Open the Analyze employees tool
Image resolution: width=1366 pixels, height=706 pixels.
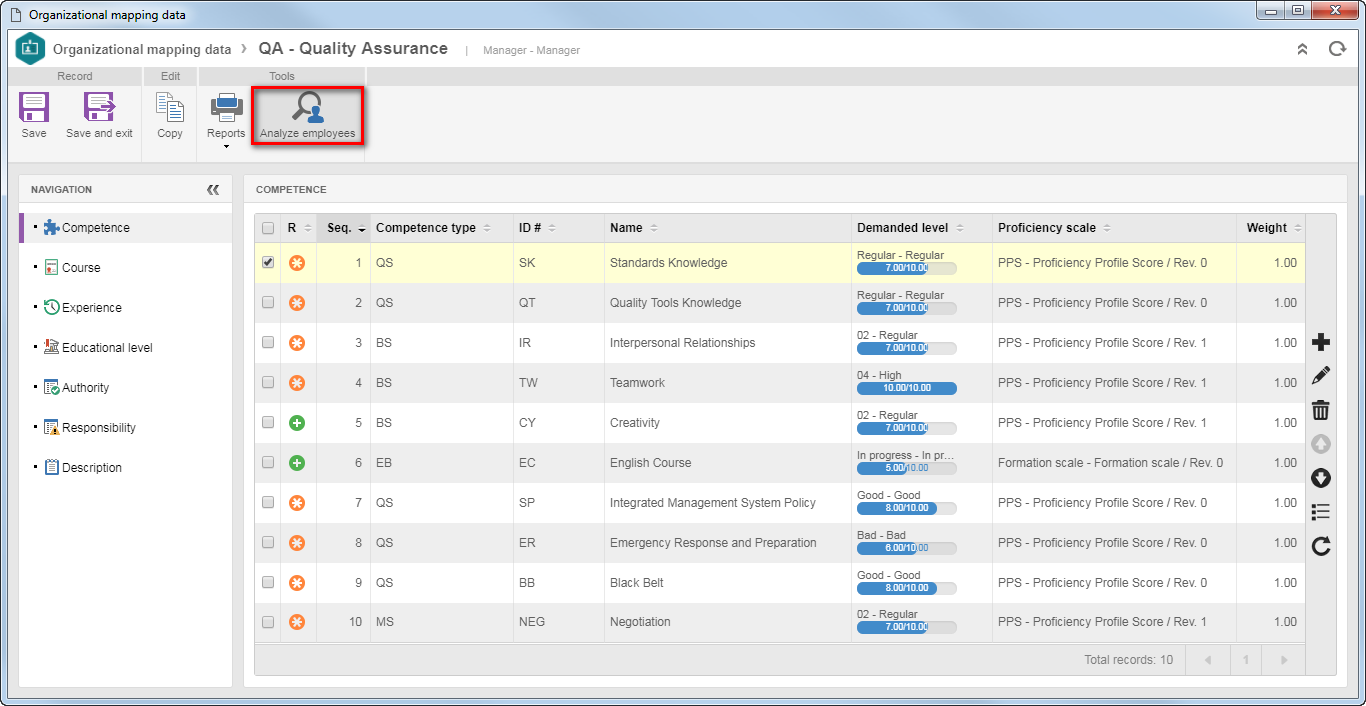pyautogui.click(x=307, y=116)
